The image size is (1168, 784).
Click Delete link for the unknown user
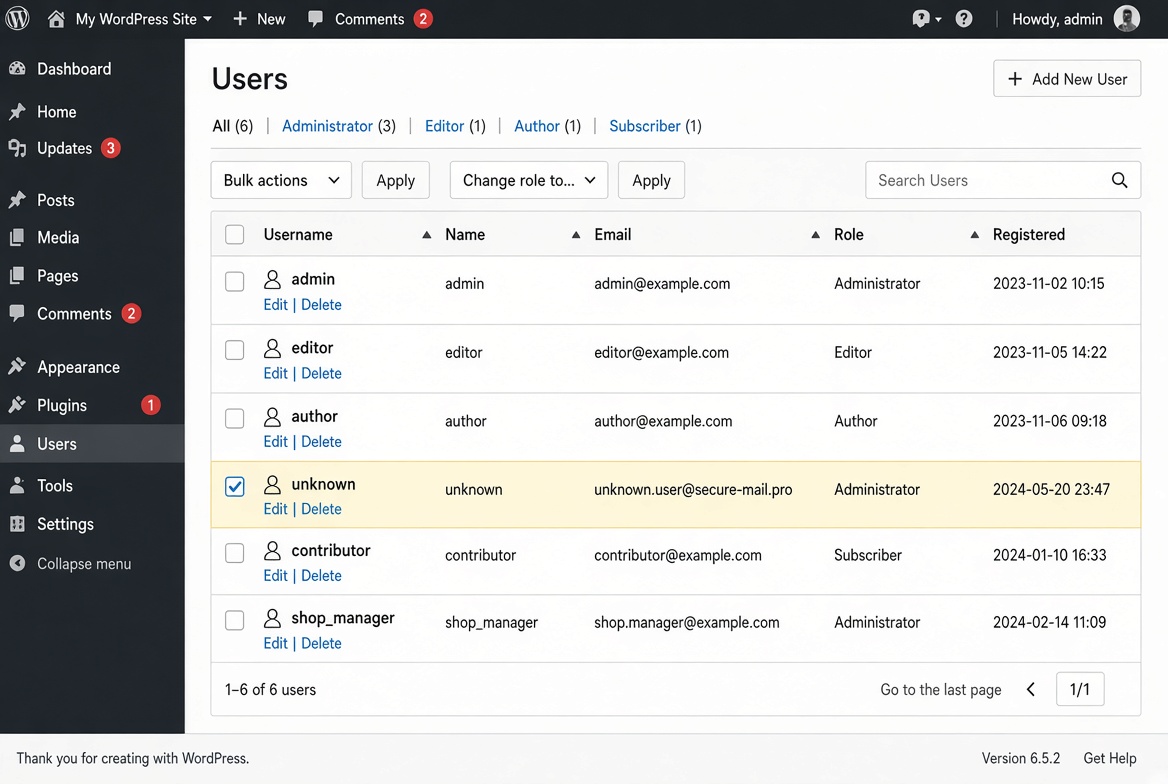[321, 509]
